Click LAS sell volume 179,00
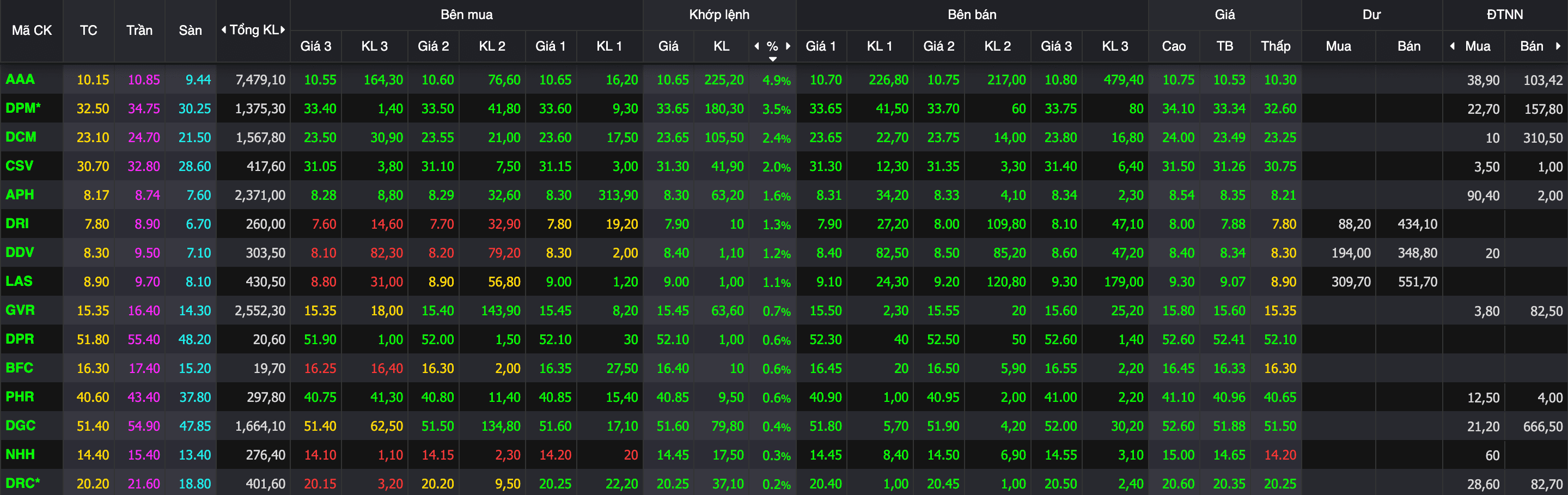This screenshot has width=1568, height=495. coord(1123,282)
